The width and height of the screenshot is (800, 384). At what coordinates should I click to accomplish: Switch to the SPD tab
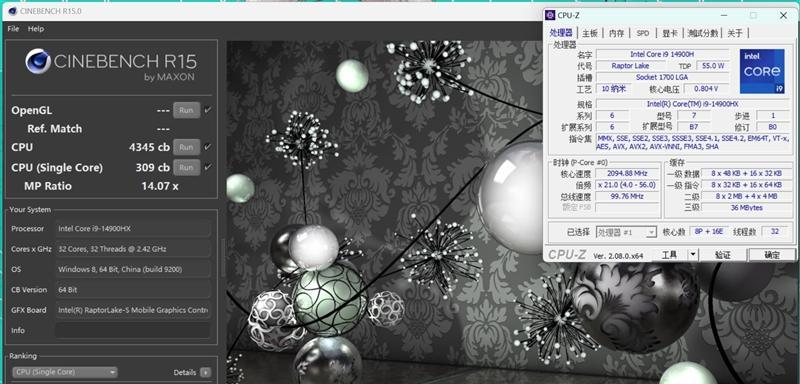tap(643, 33)
